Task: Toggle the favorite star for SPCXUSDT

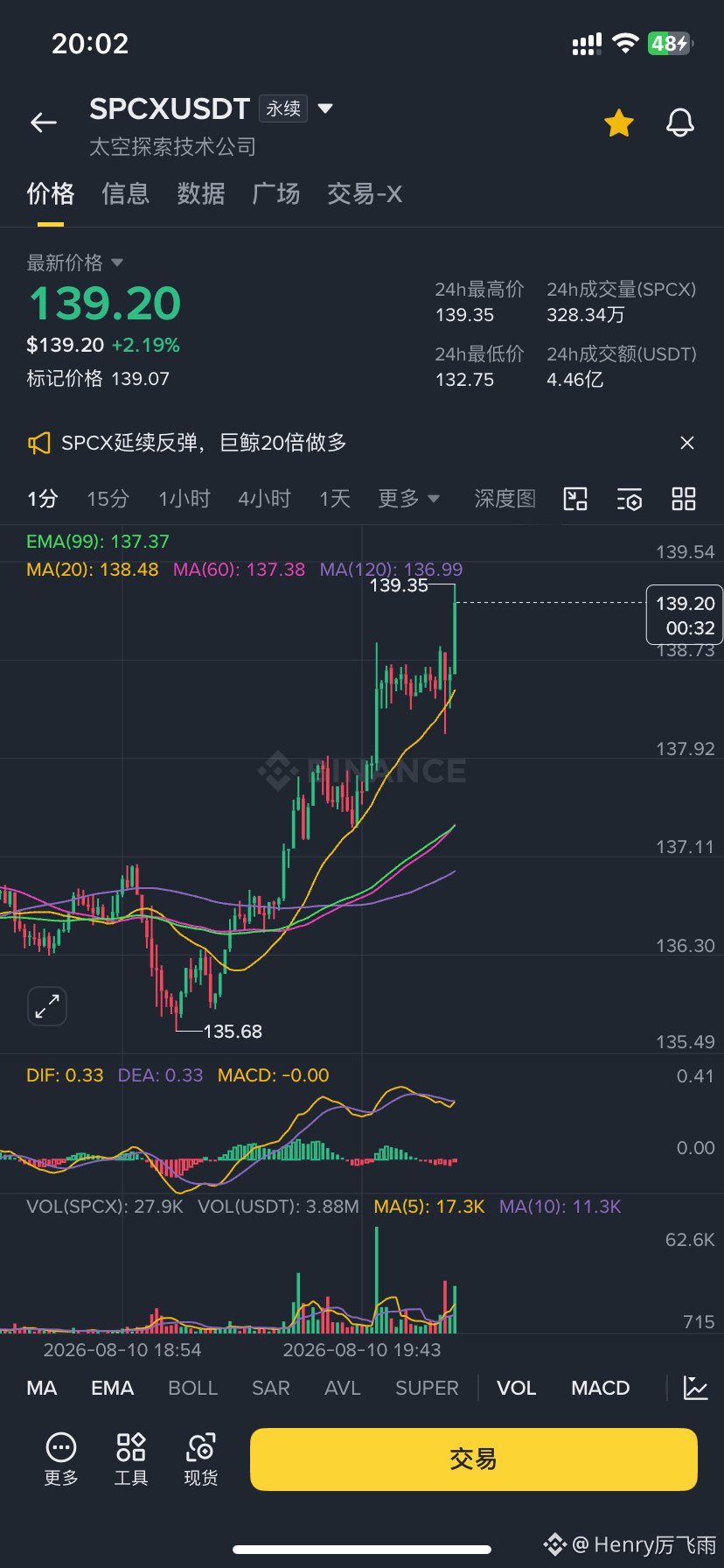Action: point(619,123)
